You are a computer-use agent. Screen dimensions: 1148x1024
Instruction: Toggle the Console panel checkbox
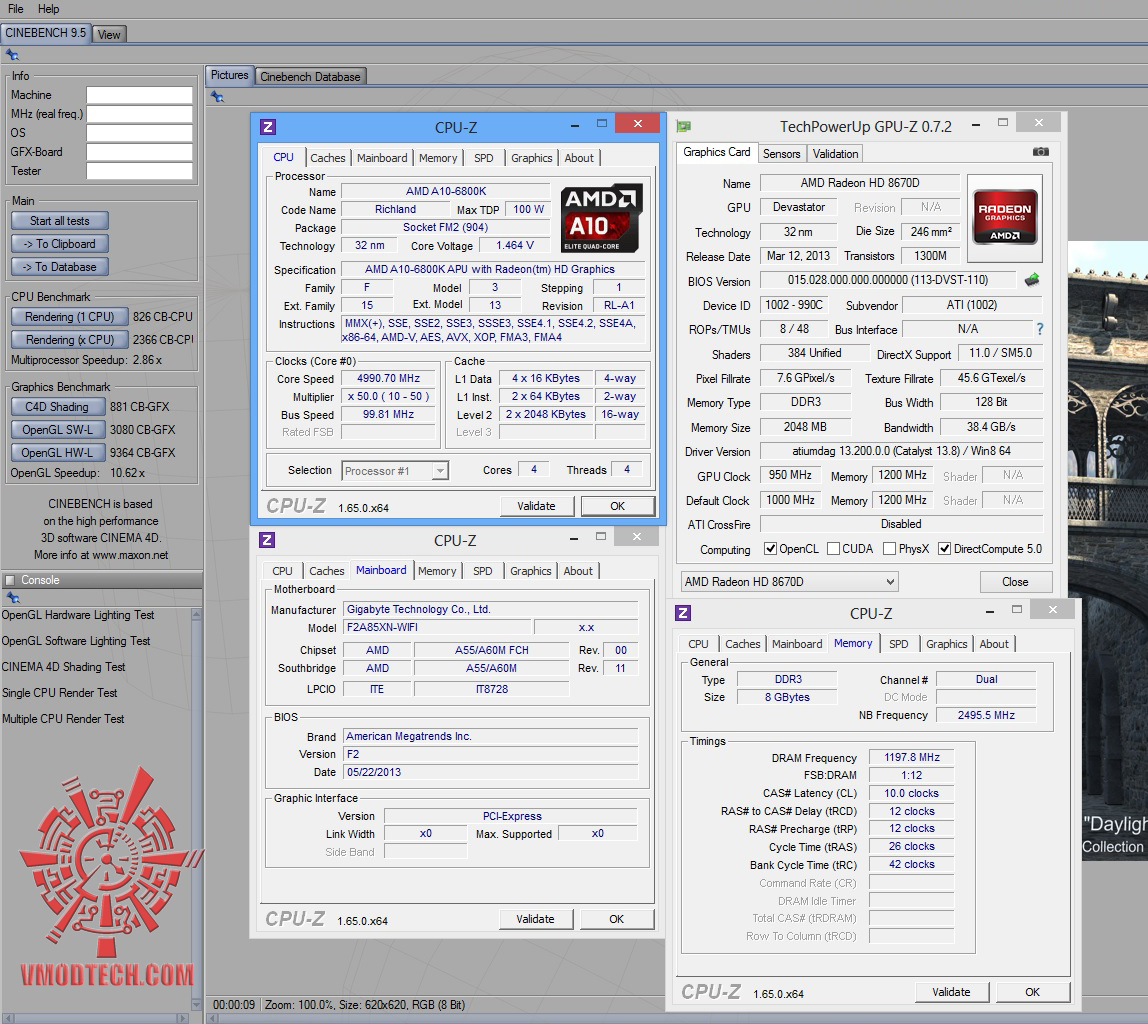[x=10, y=580]
